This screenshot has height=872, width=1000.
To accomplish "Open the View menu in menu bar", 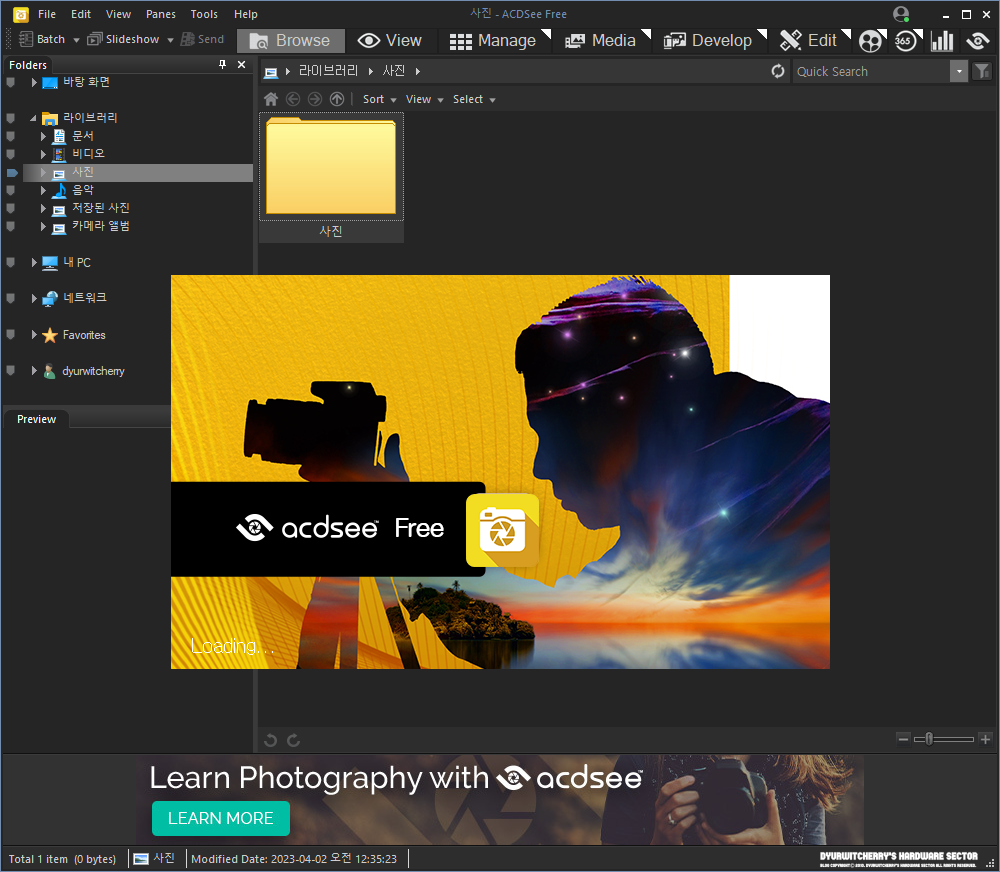I will tap(118, 14).
